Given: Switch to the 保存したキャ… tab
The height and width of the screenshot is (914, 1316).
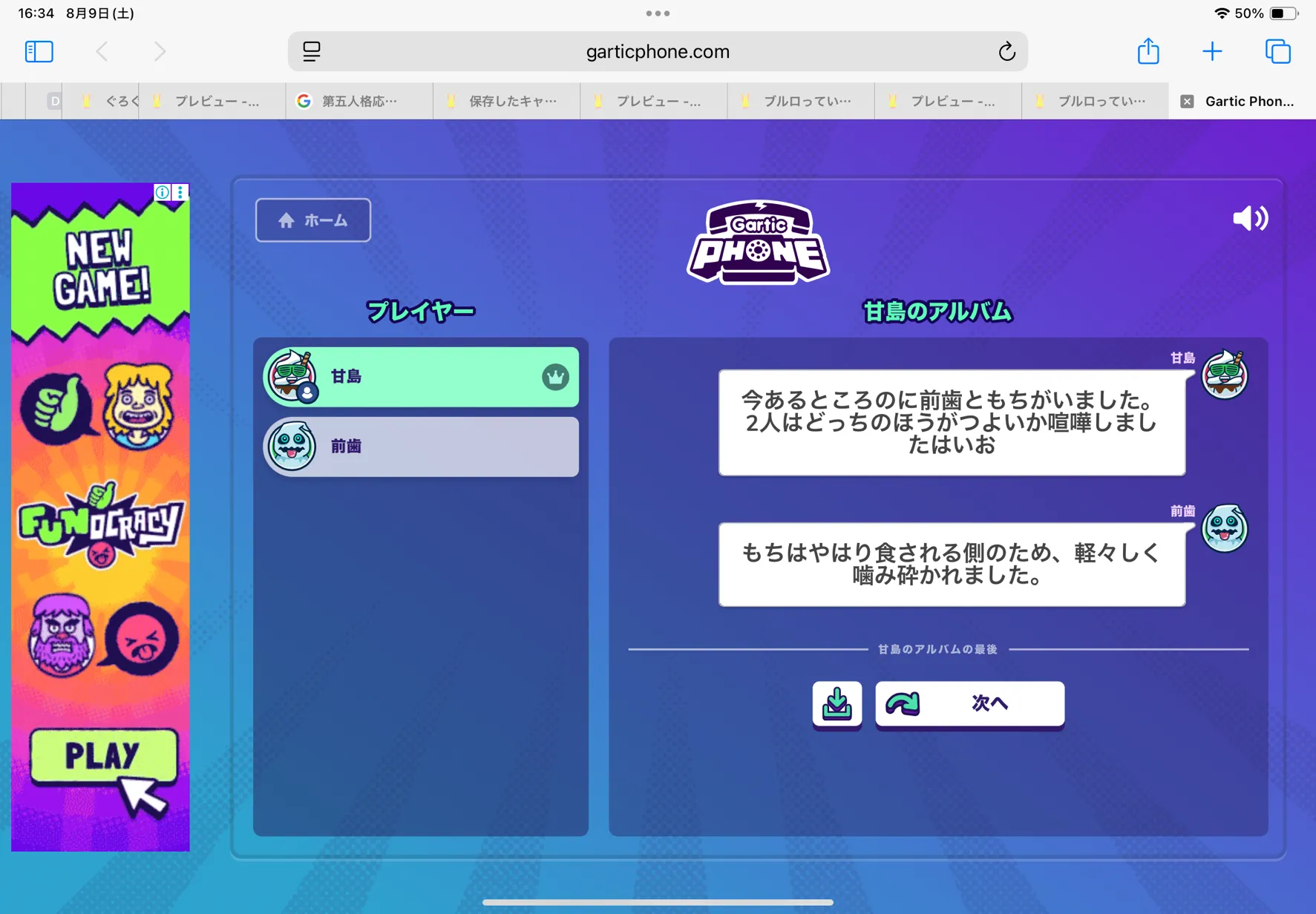Looking at the screenshot, I should pos(506,101).
